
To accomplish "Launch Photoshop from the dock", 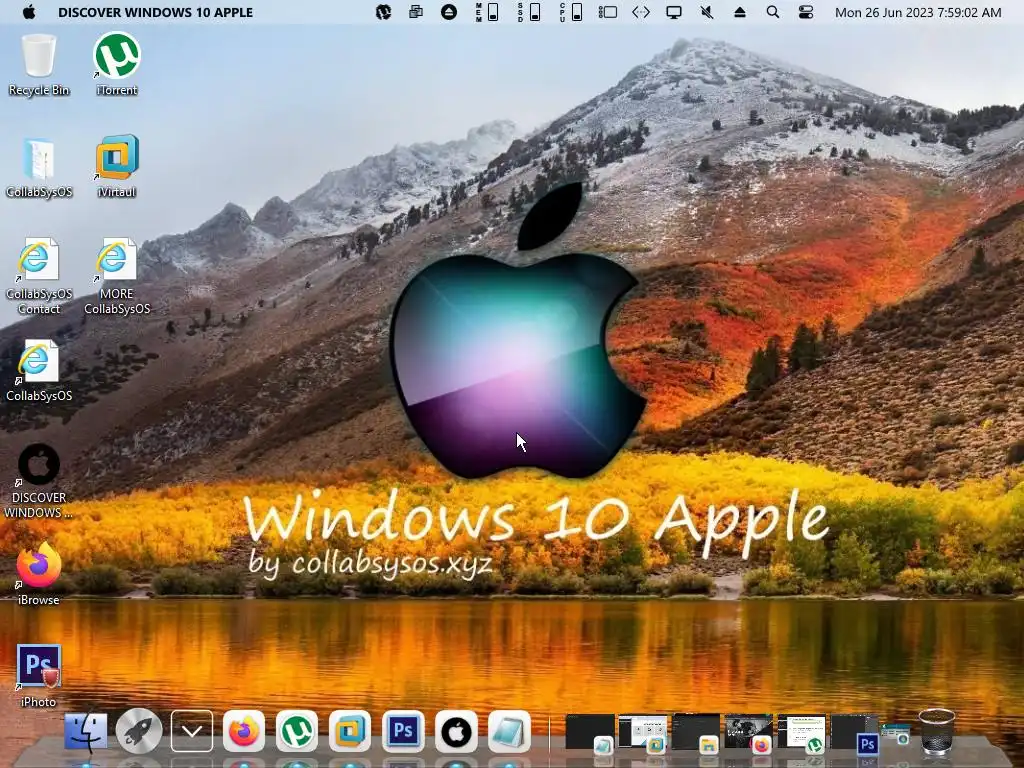I will (x=403, y=731).
